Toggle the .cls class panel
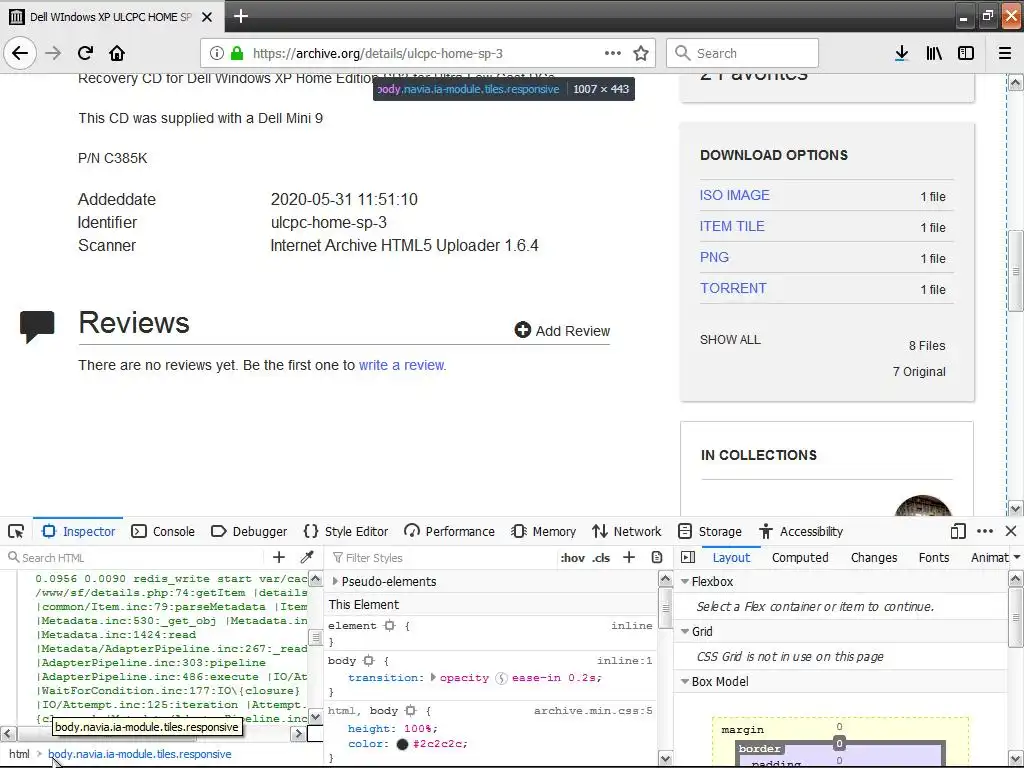 point(601,558)
